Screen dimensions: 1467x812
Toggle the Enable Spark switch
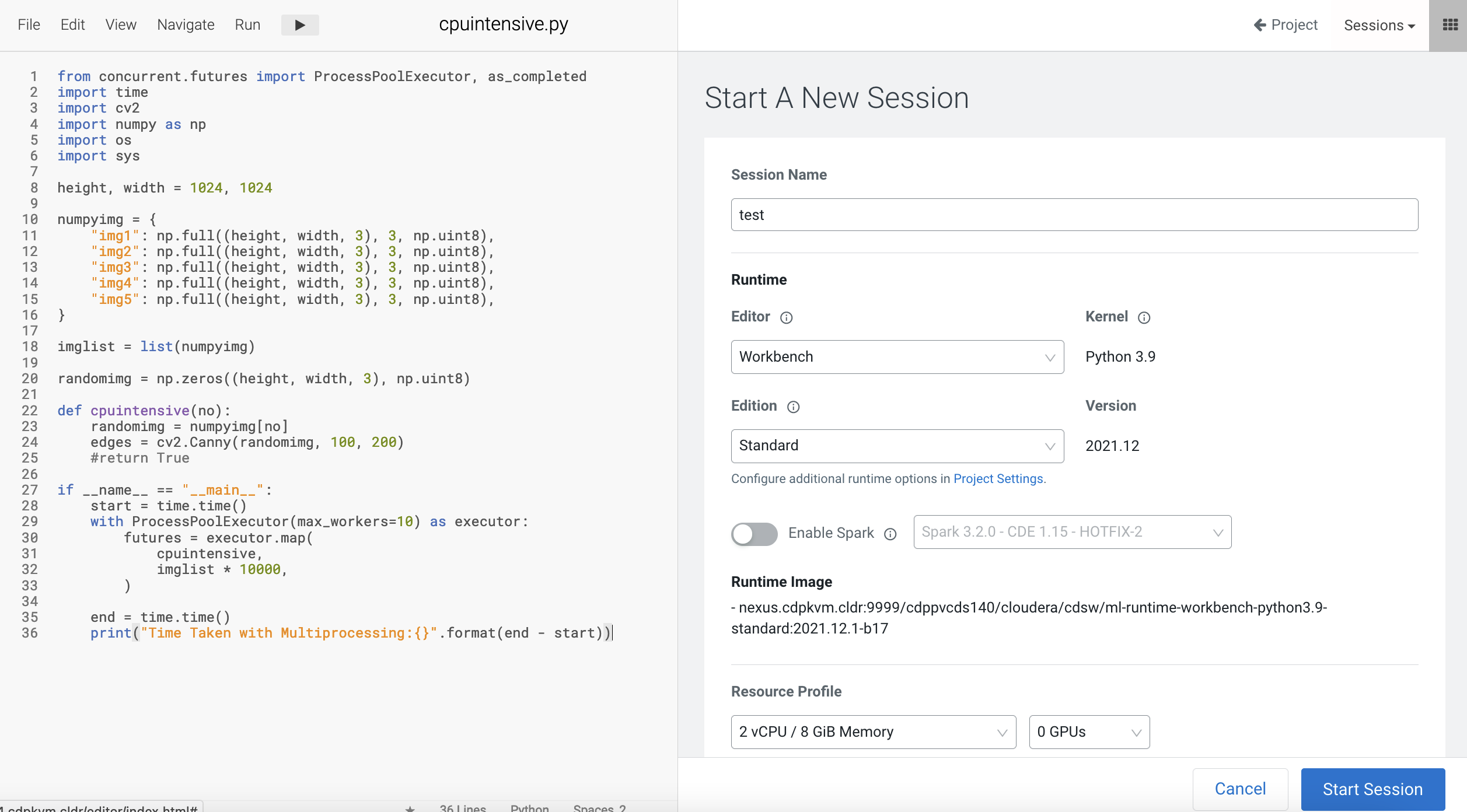(x=754, y=533)
